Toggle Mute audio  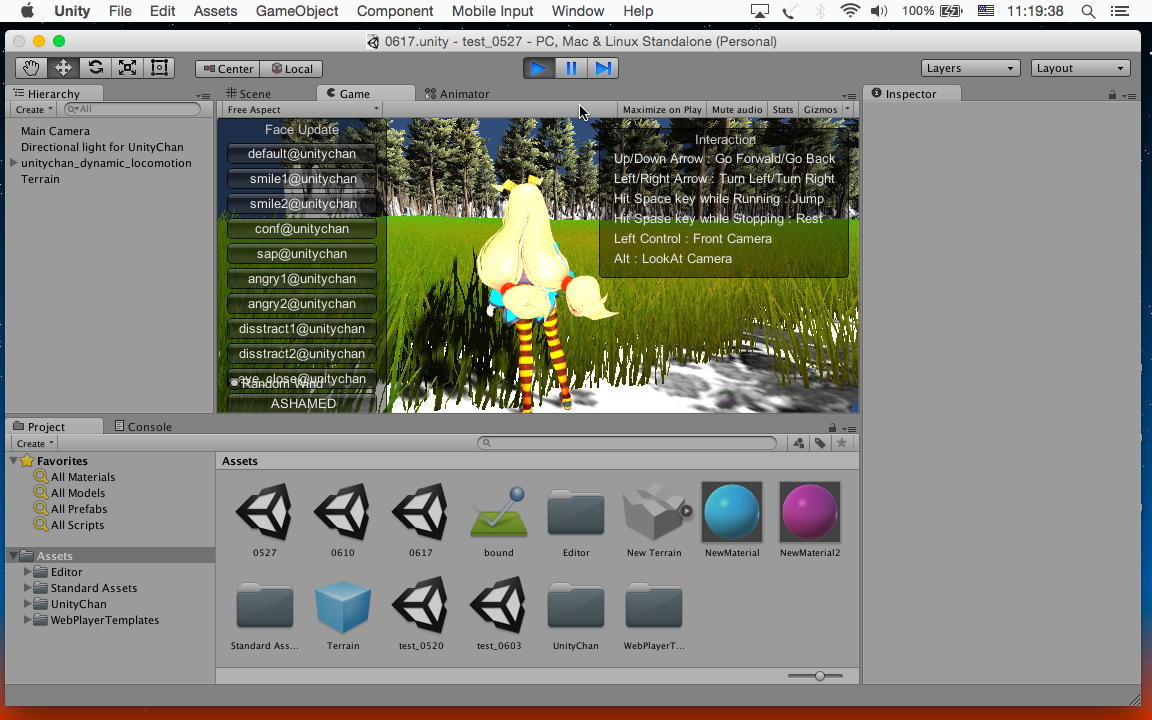pos(737,109)
